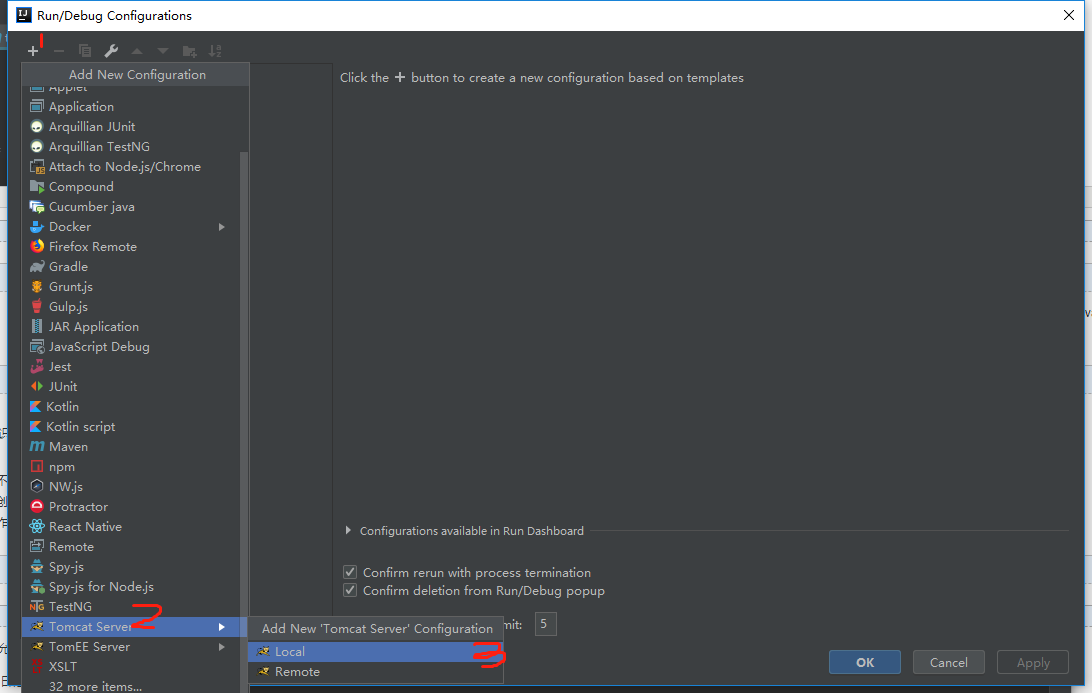Click the Move Up arrow icon
1092x693 pixels.
click(136, 51)
